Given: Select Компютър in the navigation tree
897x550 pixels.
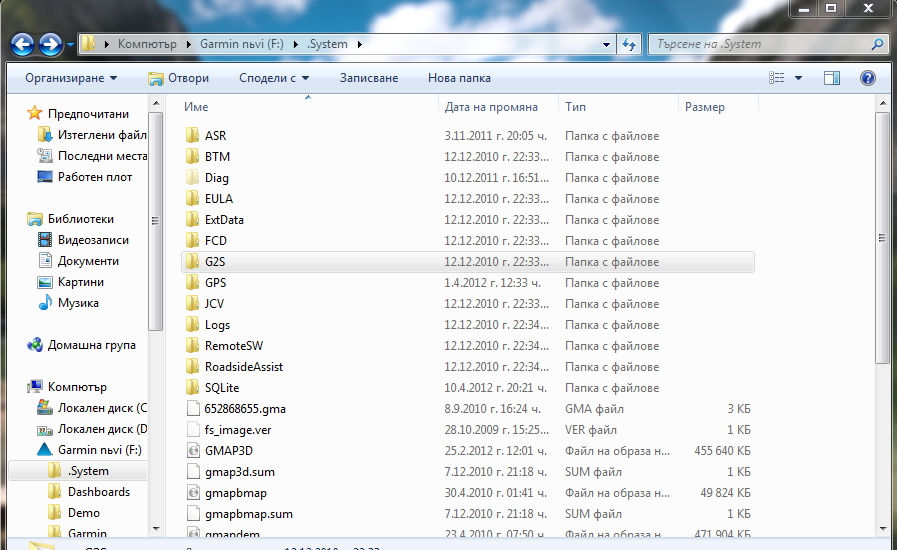Looking at the screenshot, I should tap(77, 387).
